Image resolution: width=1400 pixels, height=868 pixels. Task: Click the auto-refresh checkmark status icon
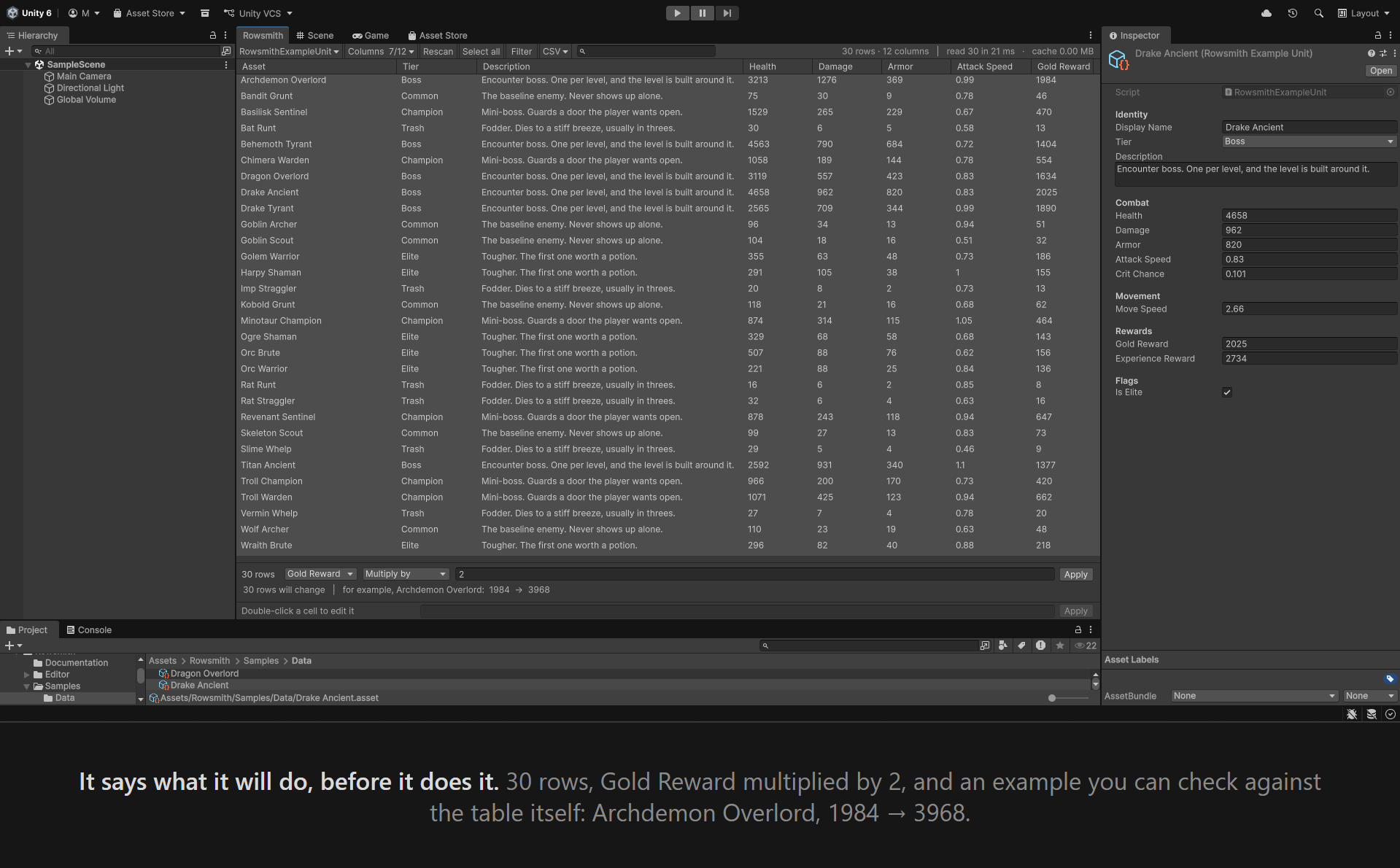(x=1391, y=714)
